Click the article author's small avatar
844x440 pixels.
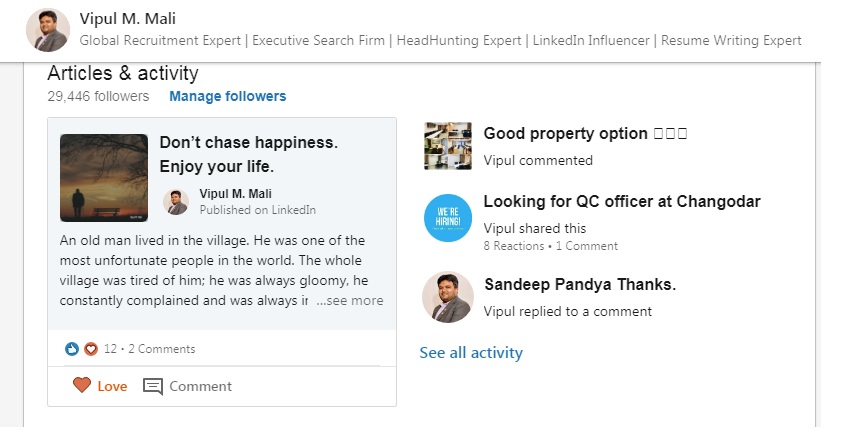176,202
